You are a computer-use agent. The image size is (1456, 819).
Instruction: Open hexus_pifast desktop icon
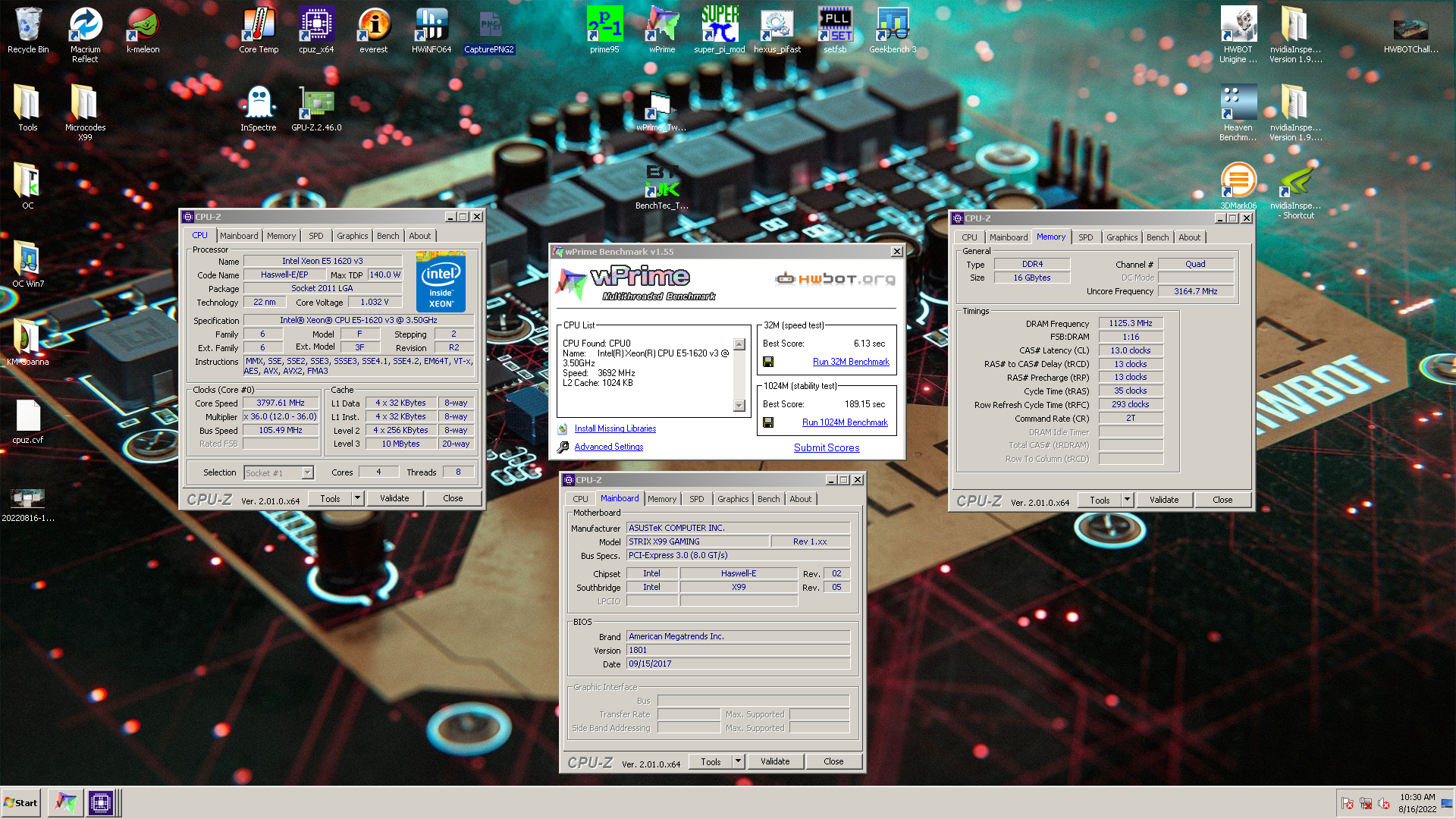[x=777, y=30]
